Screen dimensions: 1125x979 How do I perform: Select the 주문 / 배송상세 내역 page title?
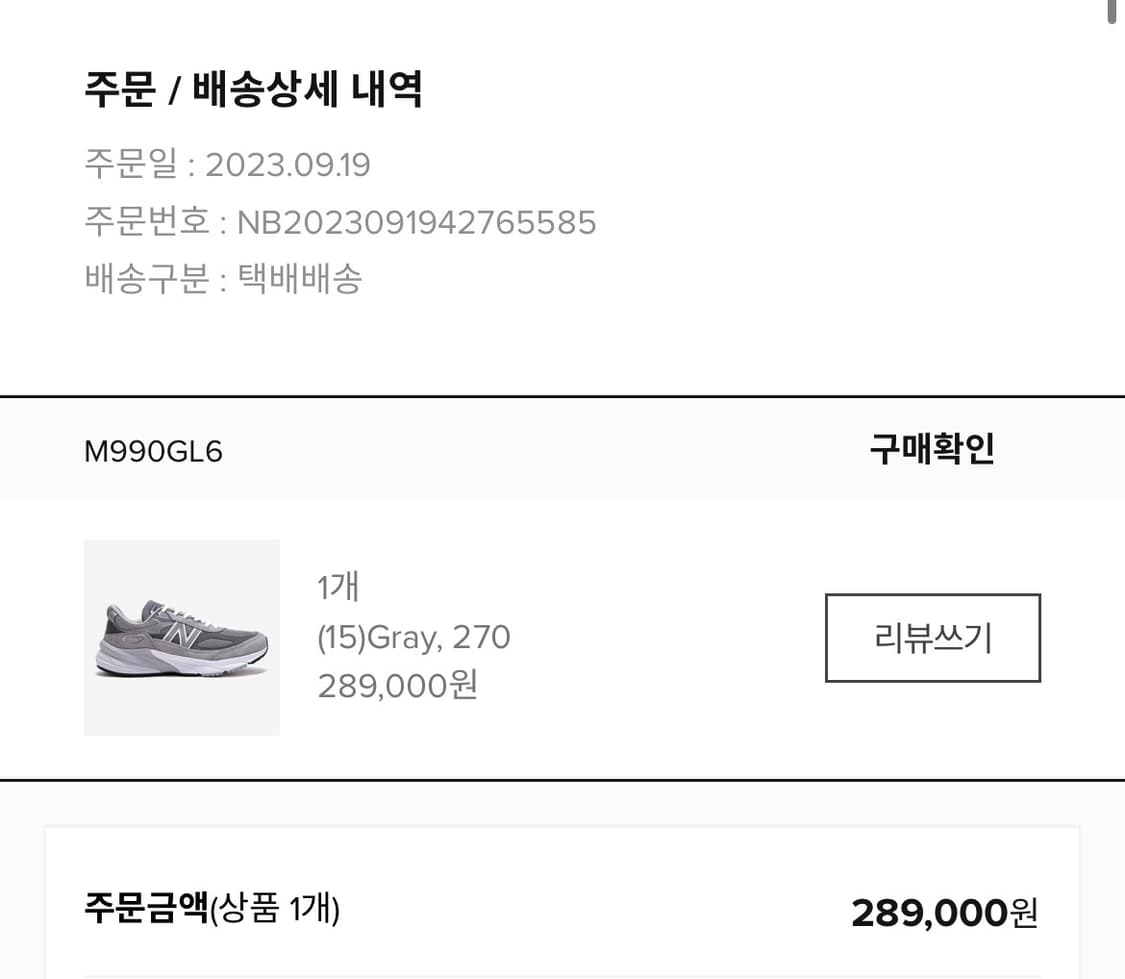point(254,89)
